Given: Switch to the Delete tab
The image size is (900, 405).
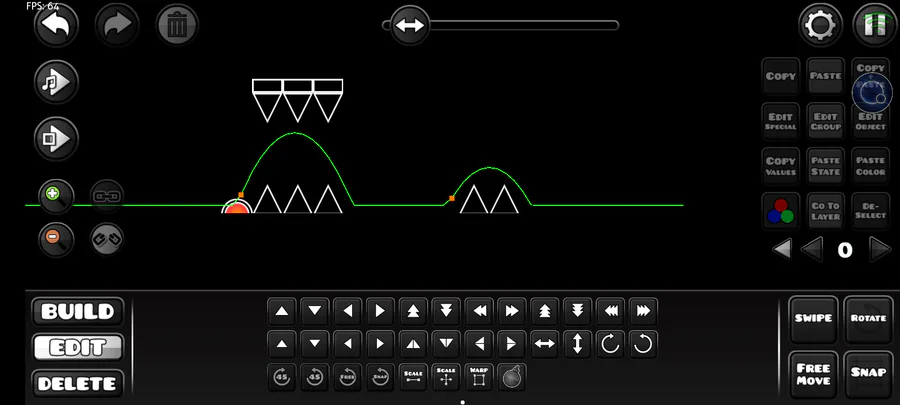Looking at the screenshot, I should click(x=77, y=383).
